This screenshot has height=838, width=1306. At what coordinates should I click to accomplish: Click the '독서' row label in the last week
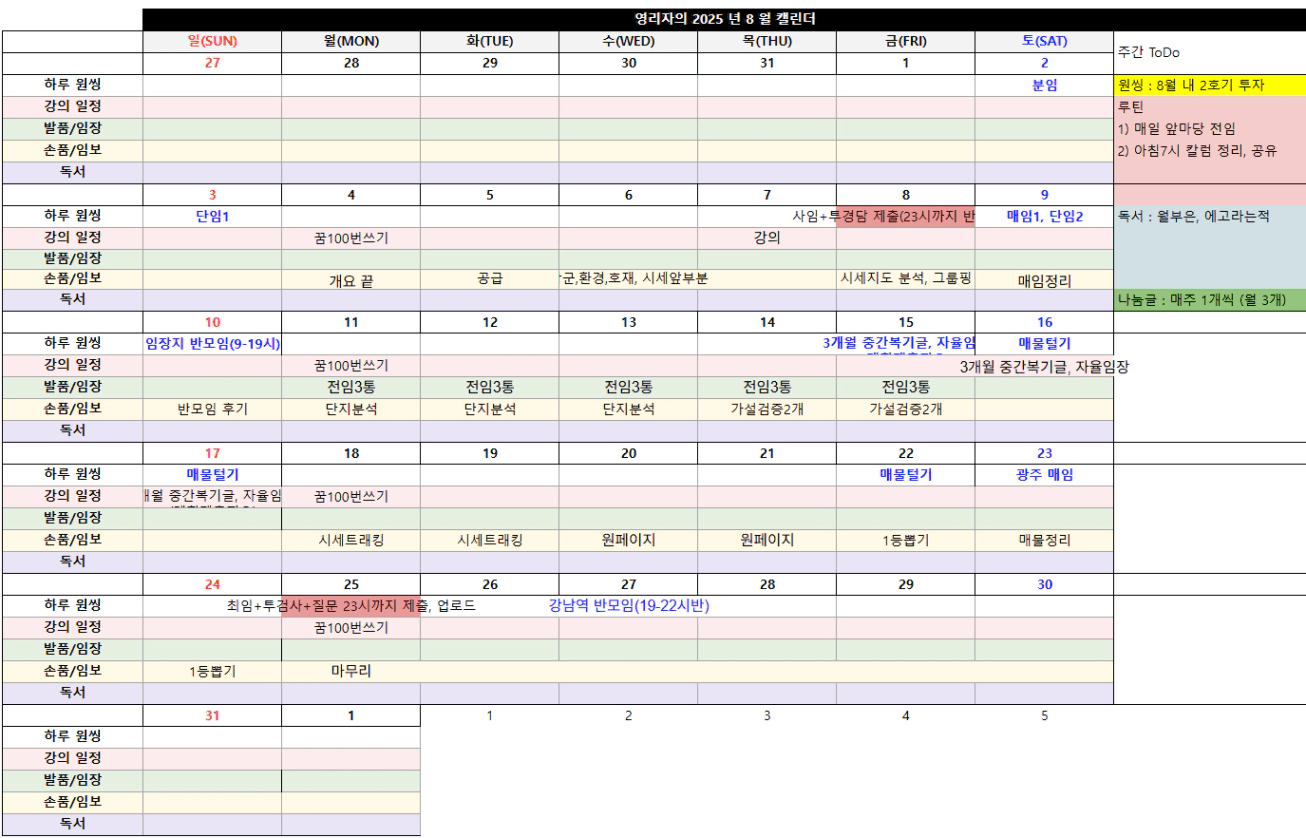tap(72, 824)
